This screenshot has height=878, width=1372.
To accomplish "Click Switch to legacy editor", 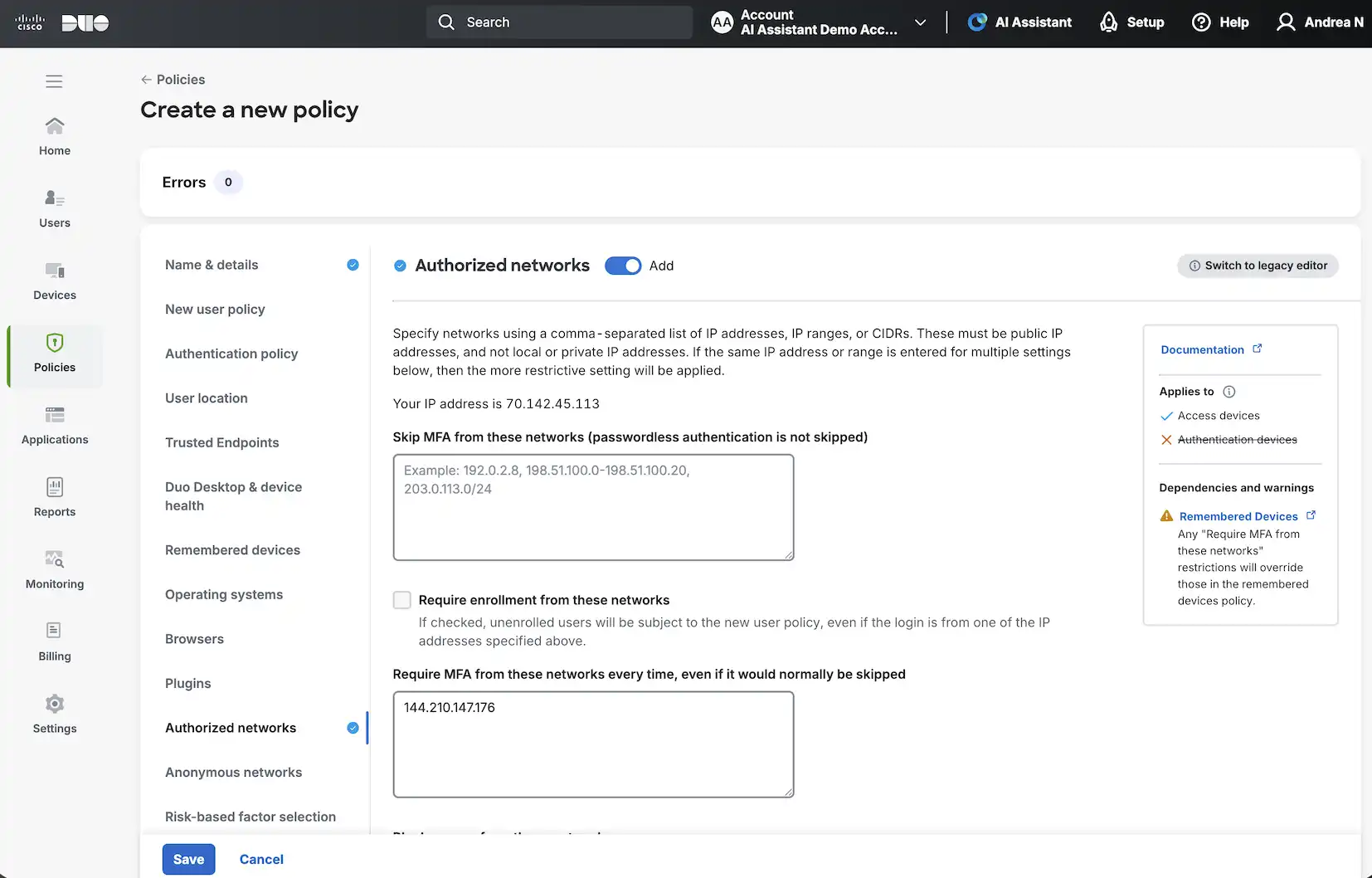I will 1257,266.
